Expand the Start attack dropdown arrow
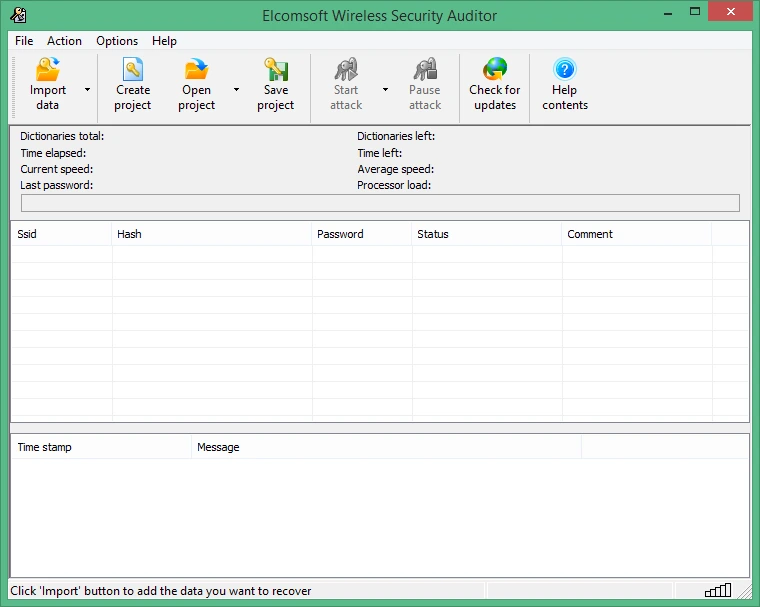Image resolution: width=760 pixels, height=607 pixels. click(385, 90)
